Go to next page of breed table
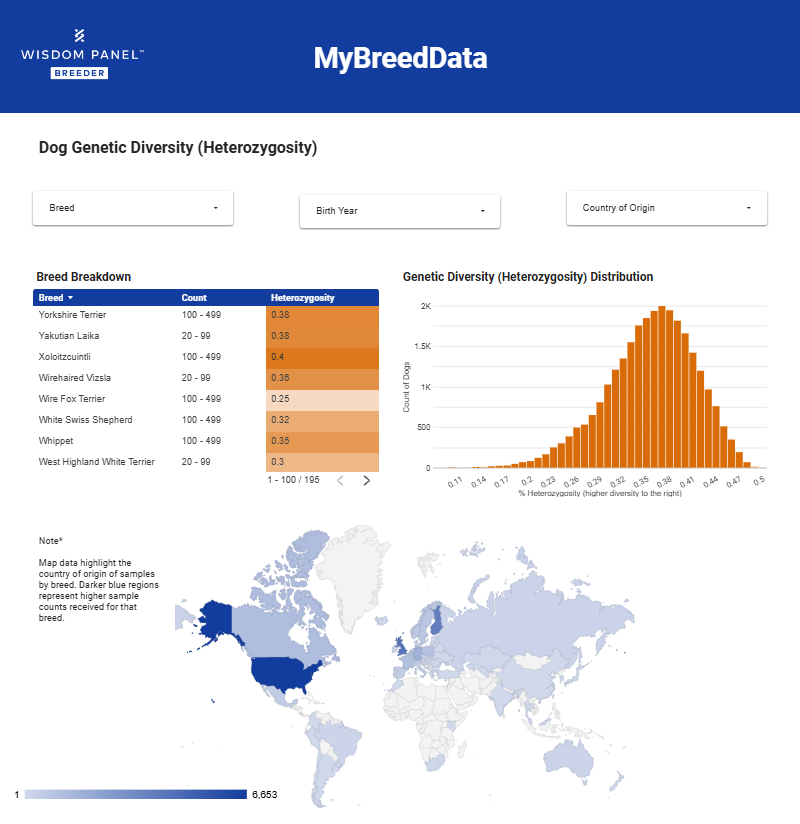Image resolution: width=800 pixels, height=824 pixels. (366, 480)
